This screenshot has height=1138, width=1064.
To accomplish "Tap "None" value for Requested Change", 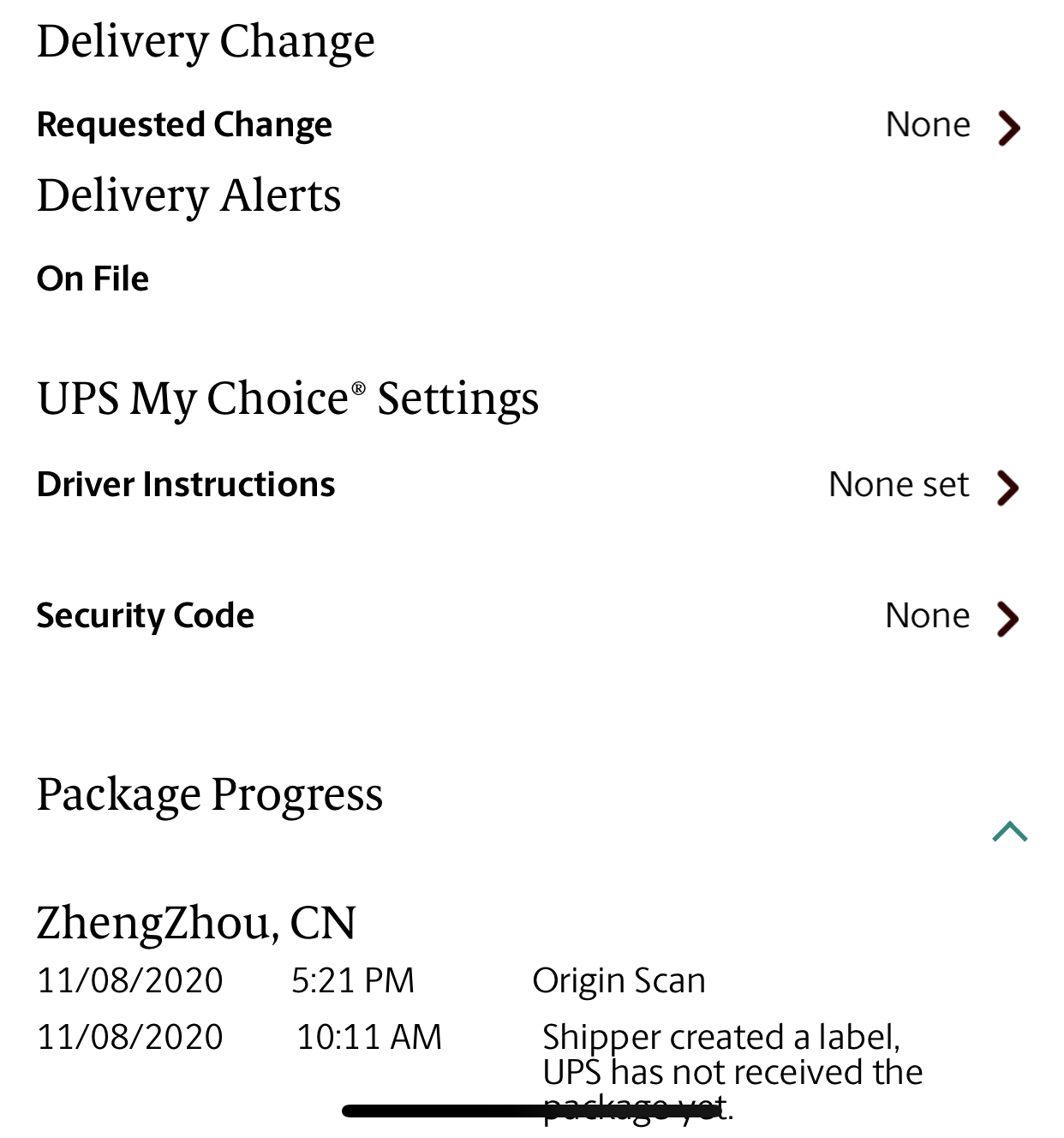I will (928, 125).
